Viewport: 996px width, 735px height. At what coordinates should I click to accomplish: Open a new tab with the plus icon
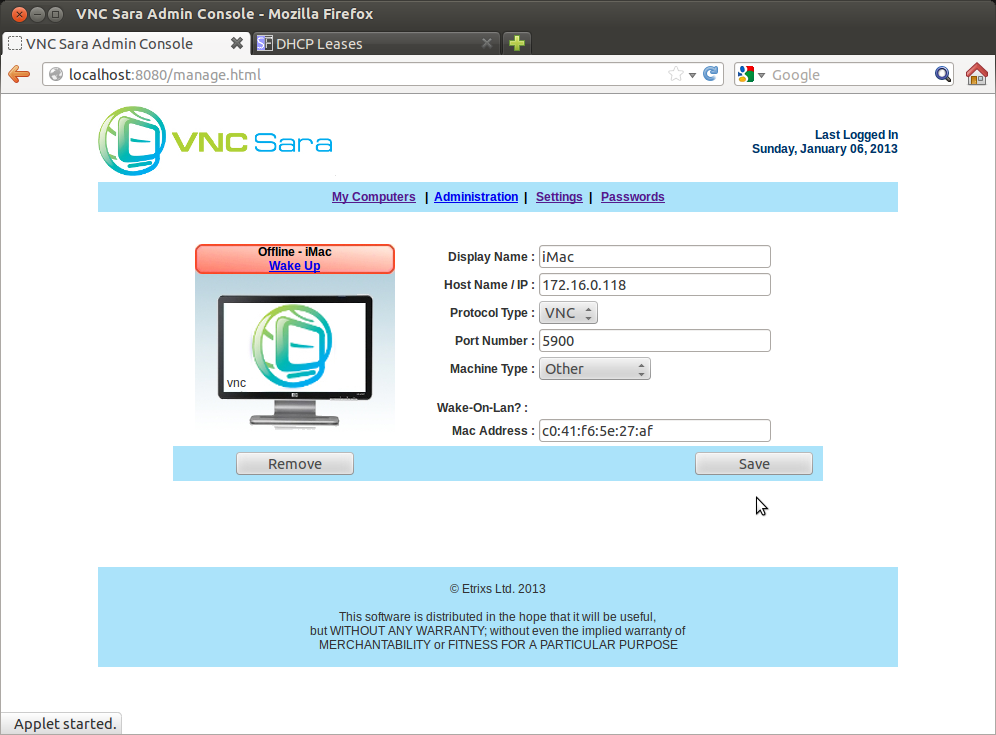(x=516, y=43)
